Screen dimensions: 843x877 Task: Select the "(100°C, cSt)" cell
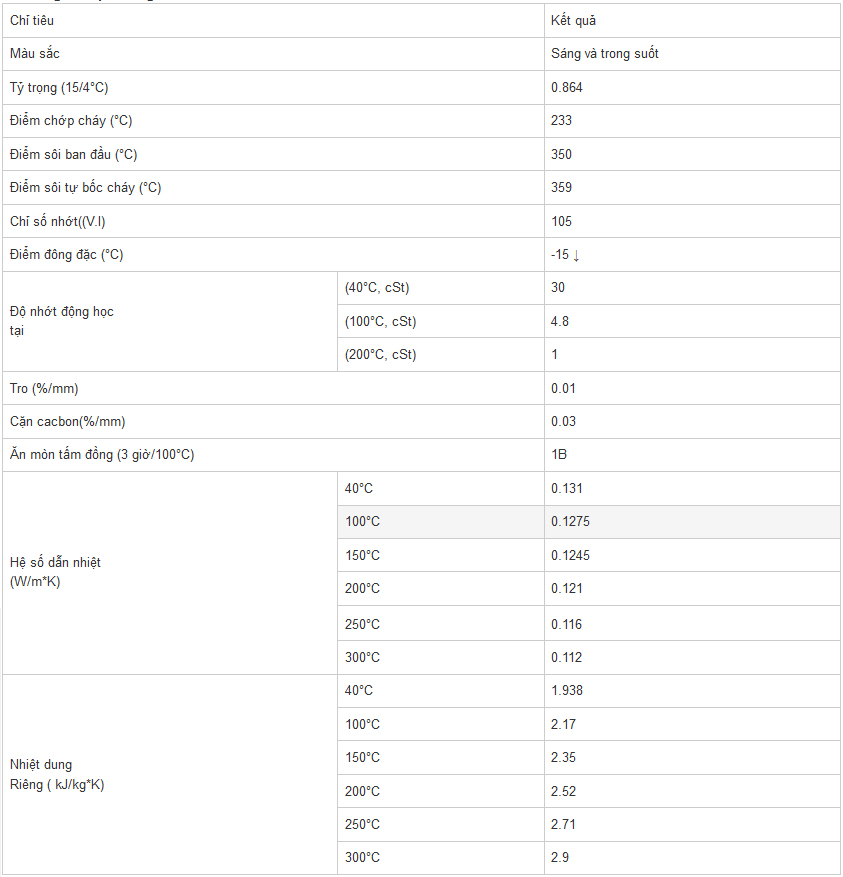380,321
